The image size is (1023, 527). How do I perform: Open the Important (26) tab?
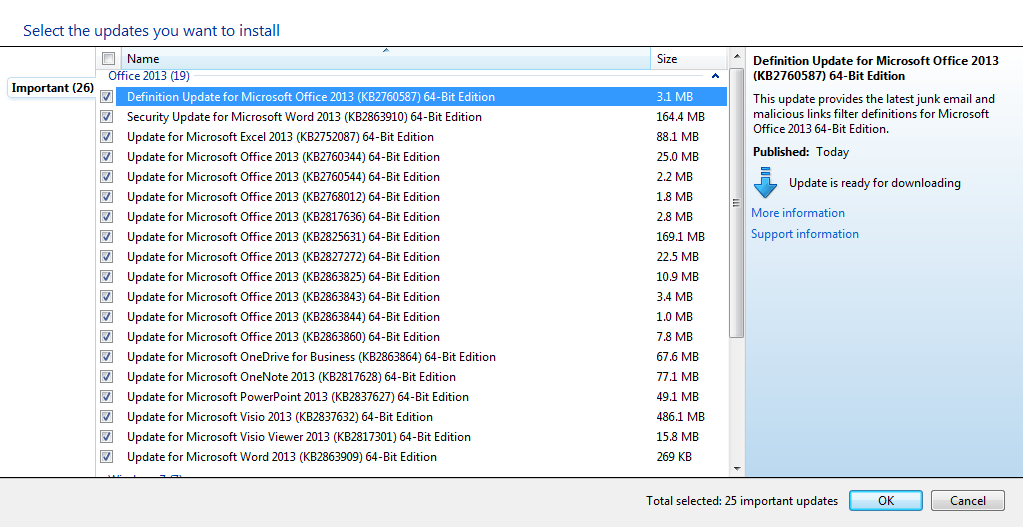tap(52, 88)
